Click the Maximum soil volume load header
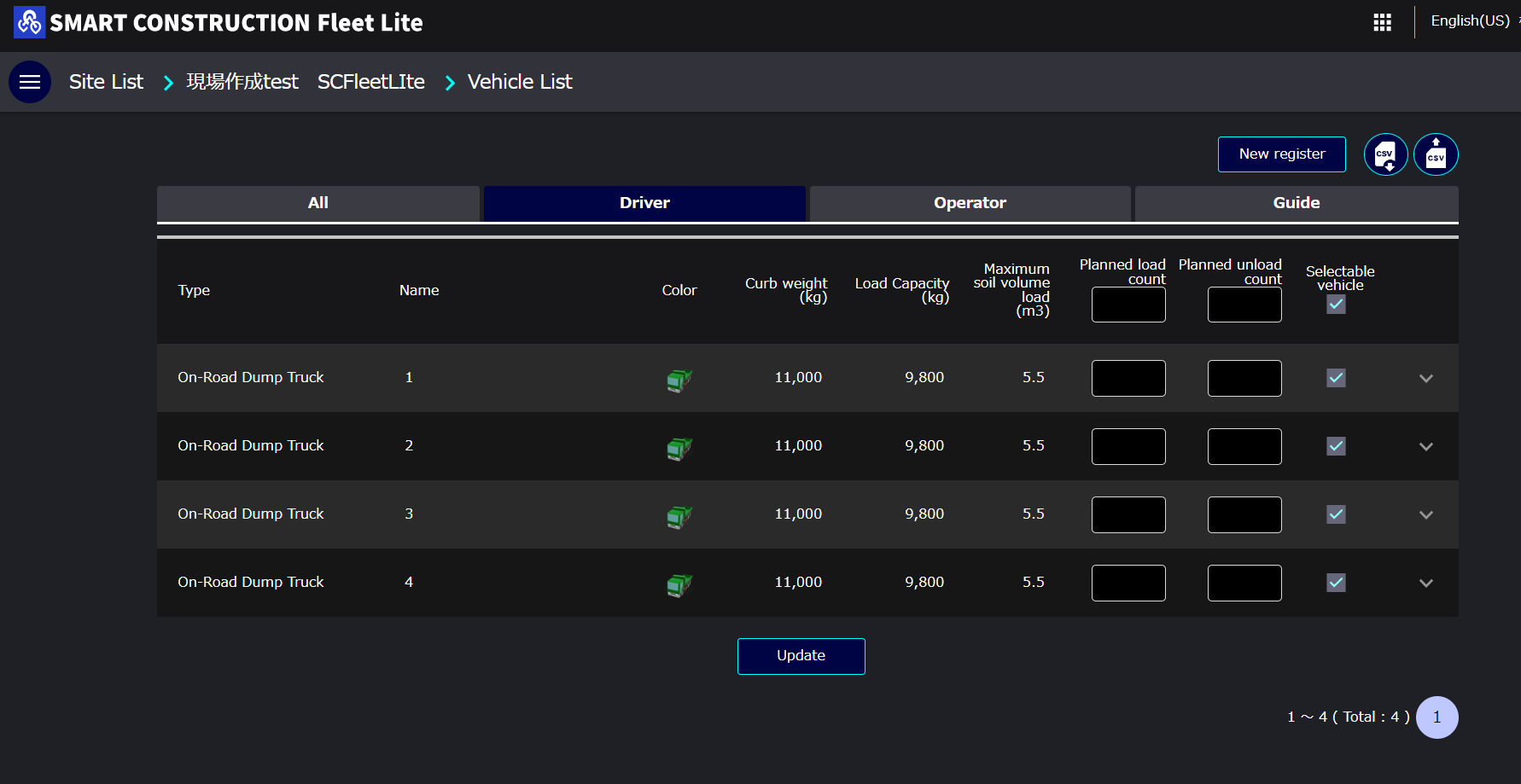1521x784 pixels. click(1012, 290)
